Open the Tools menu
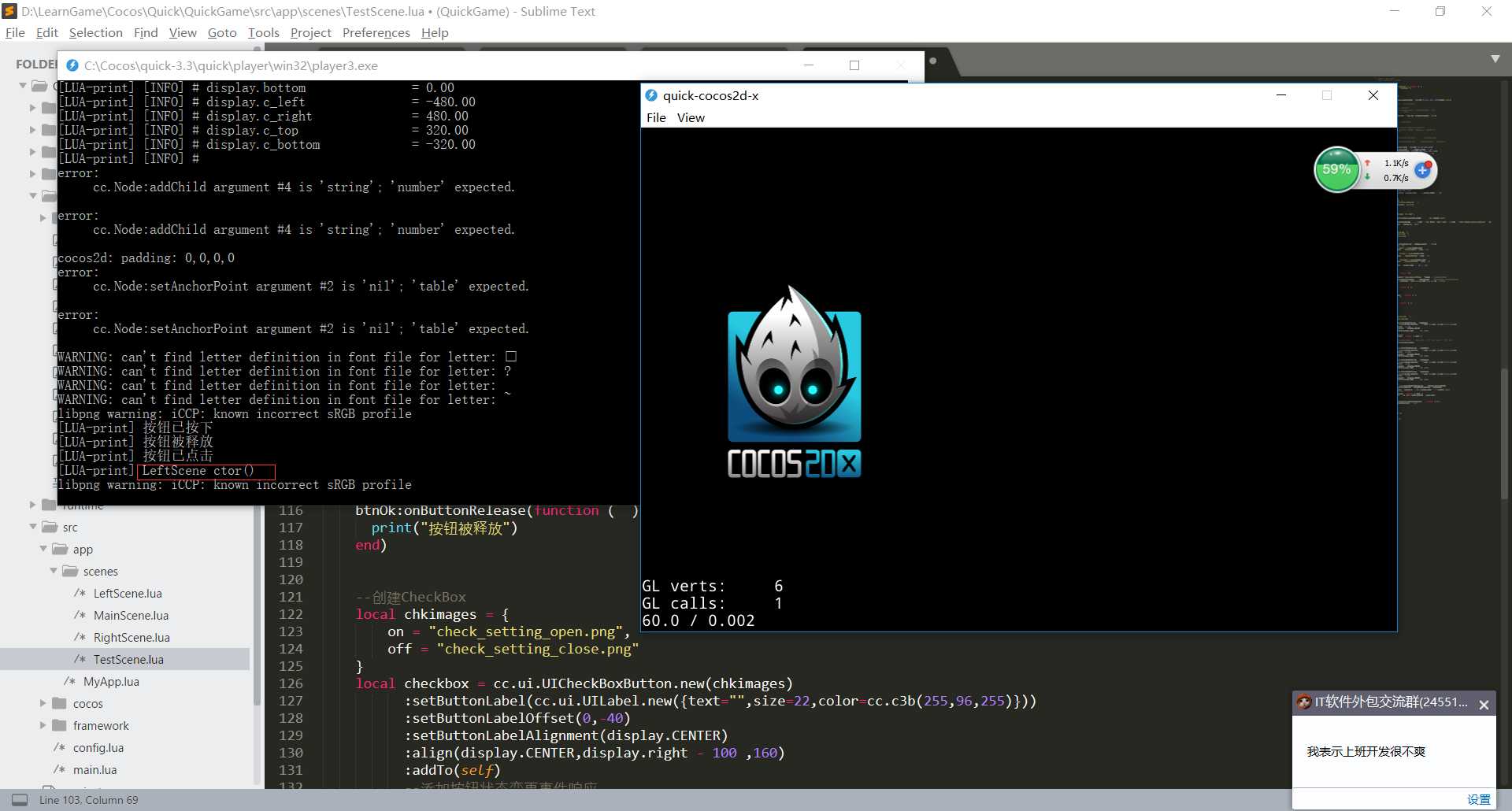Image resolution: width=1512 pixels, height=811 pixels. [x=263, y=32]
